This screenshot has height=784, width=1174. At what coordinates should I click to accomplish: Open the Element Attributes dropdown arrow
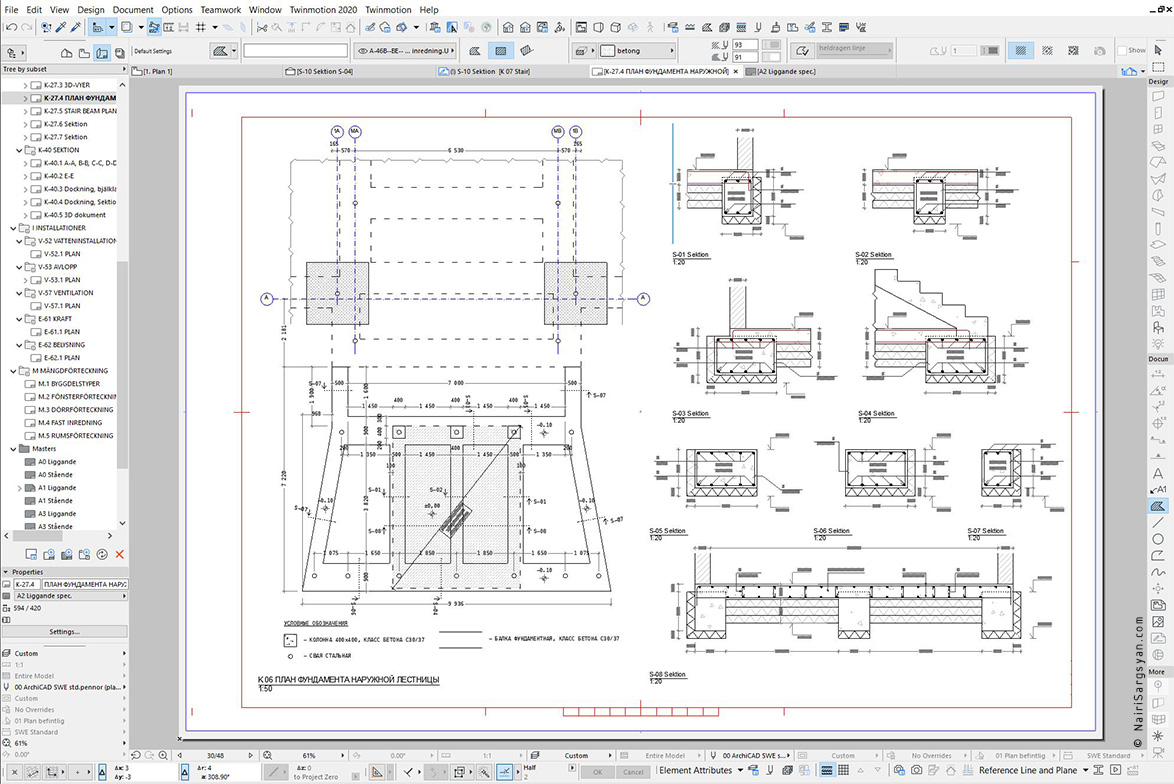740,770
